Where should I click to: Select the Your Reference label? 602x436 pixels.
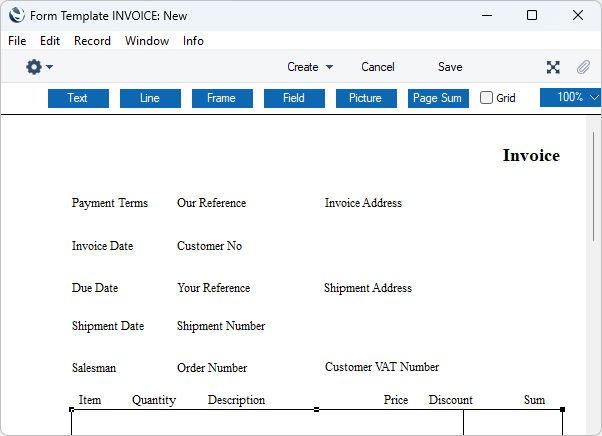[213, 288]
